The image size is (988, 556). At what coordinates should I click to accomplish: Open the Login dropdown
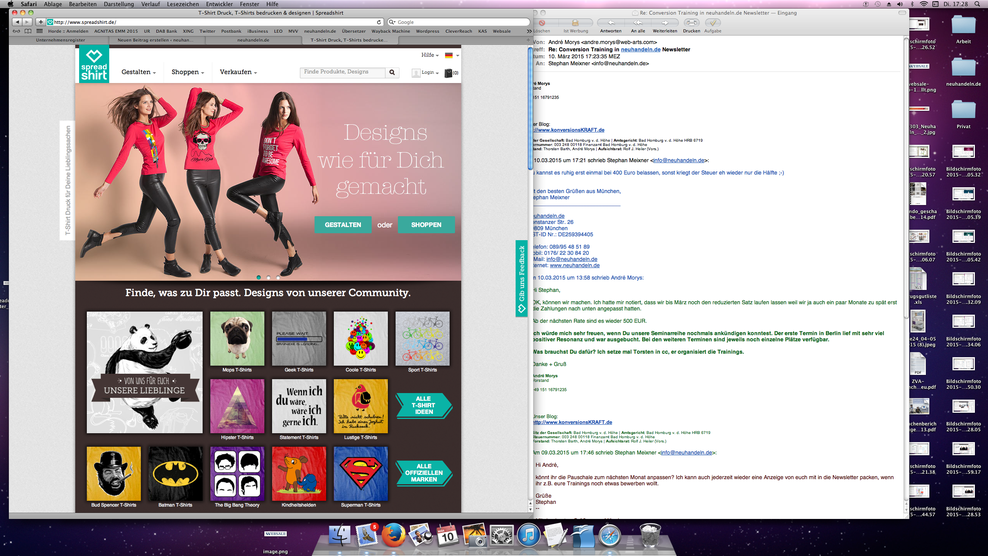(x=425, y=73)
